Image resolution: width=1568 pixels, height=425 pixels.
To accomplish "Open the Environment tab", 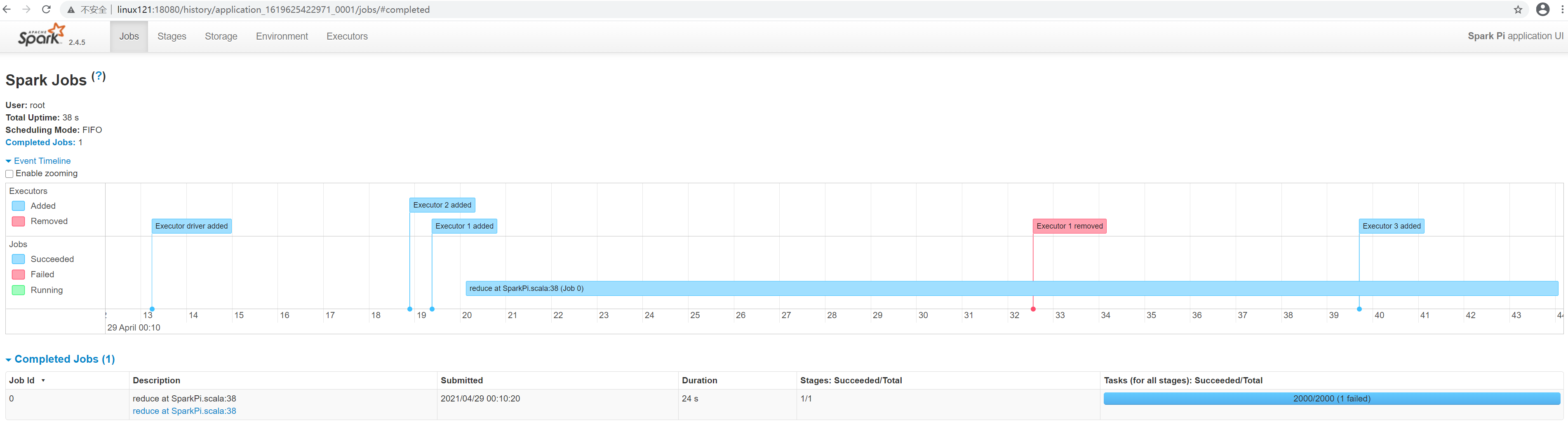I will click(282, 37).
